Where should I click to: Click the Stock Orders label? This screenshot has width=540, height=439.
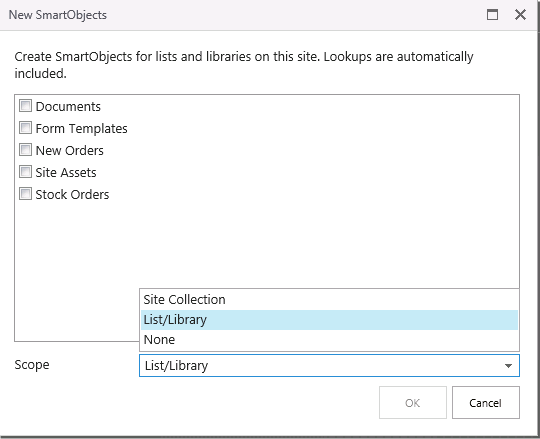point(72,195)
